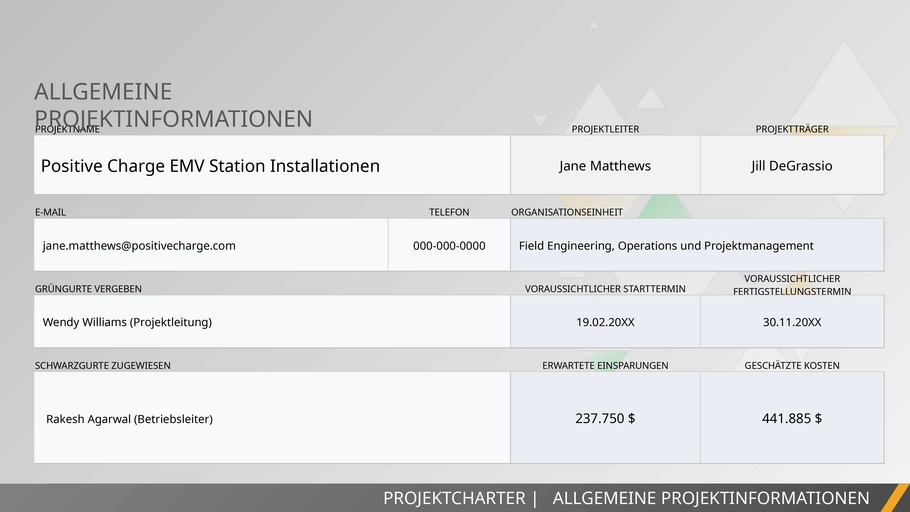Screen dimensions: 910x512
Task: Click the 'PROJEKTNAME' label
Action: pyautogui.click(x=67, y=129)
